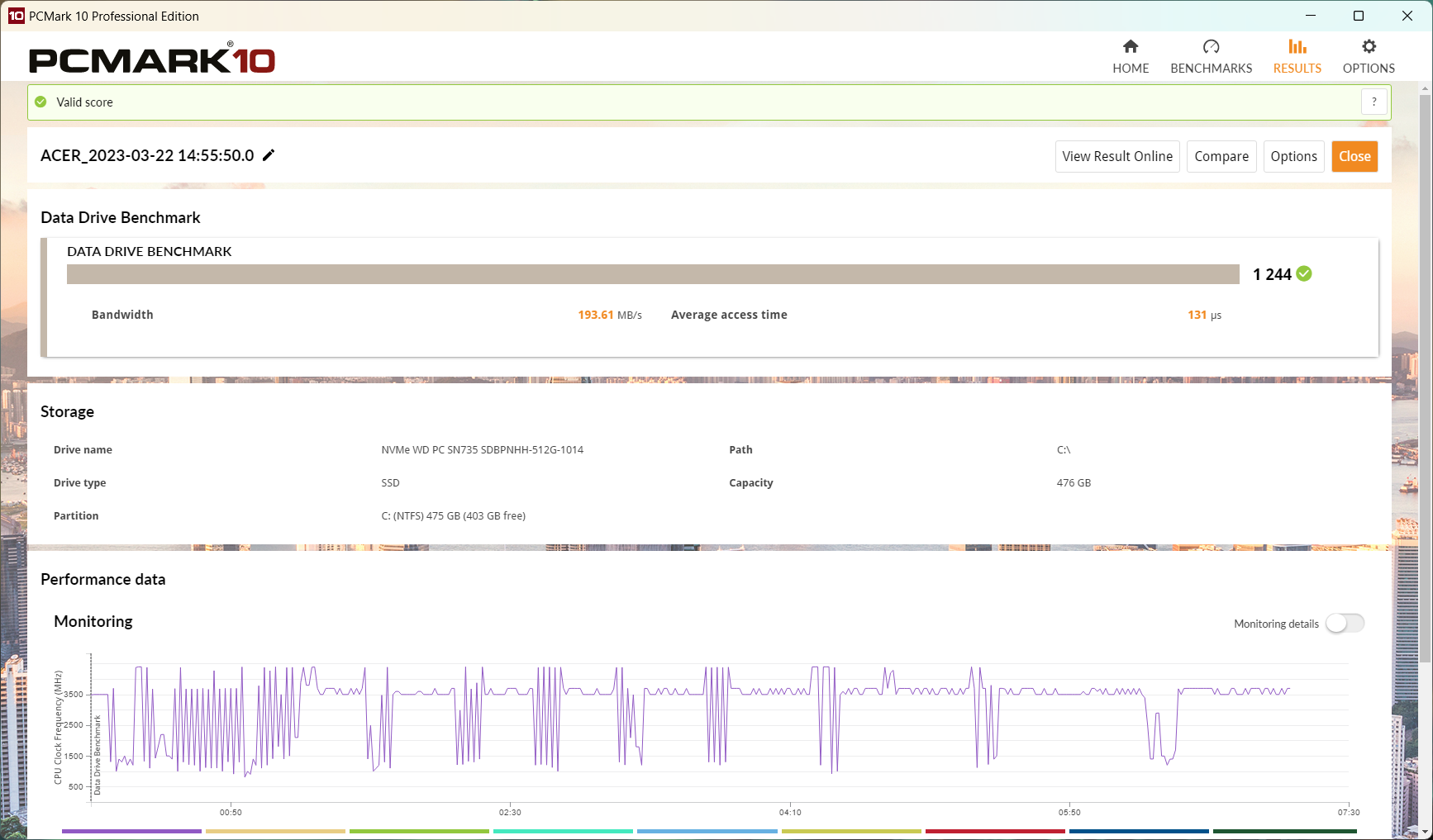This screenshot has height=840, width=1433.
Task: Click the PCMark 10 title bar app icon
Action: point(16,16)
